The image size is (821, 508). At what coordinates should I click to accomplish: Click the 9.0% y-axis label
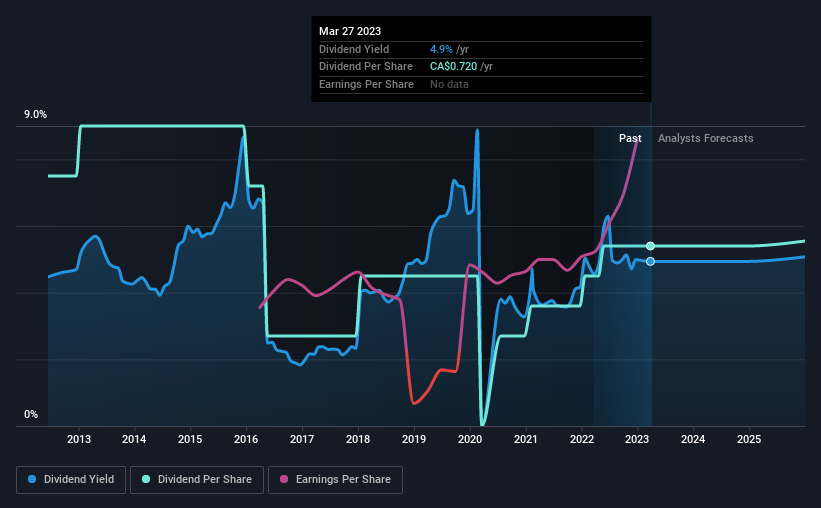35,115
